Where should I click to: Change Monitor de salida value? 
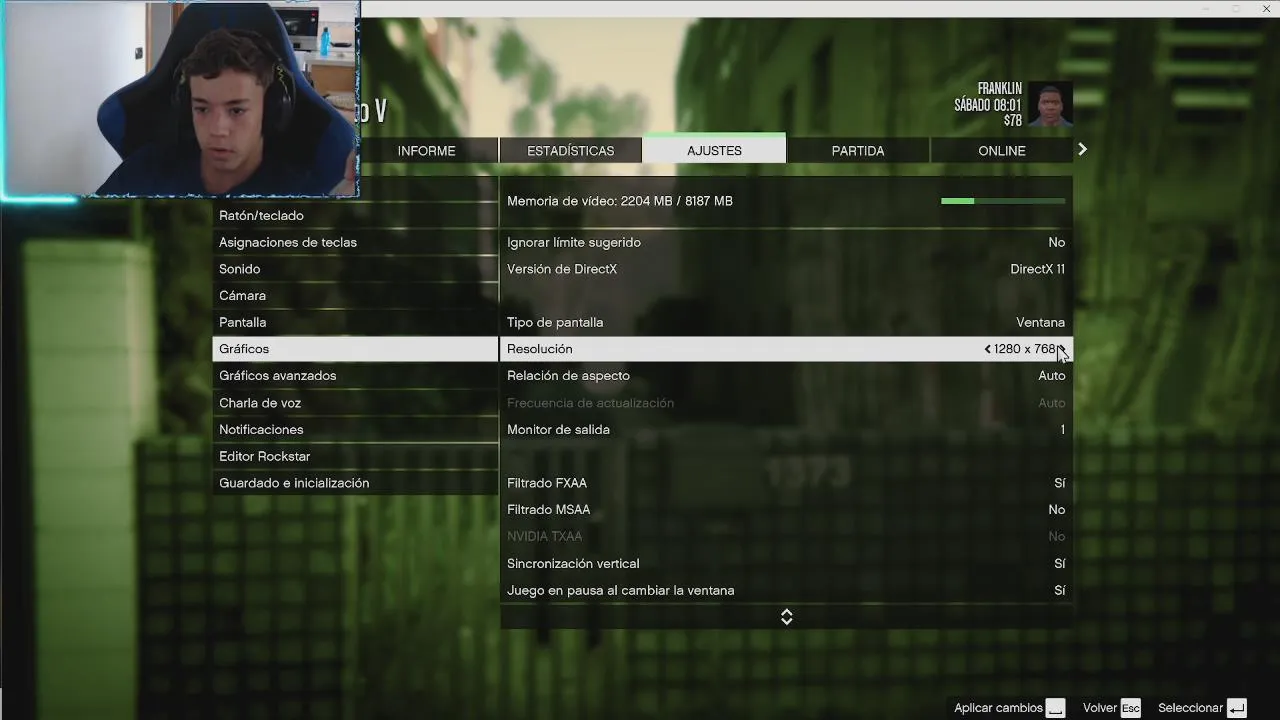(x=786, y=429)
